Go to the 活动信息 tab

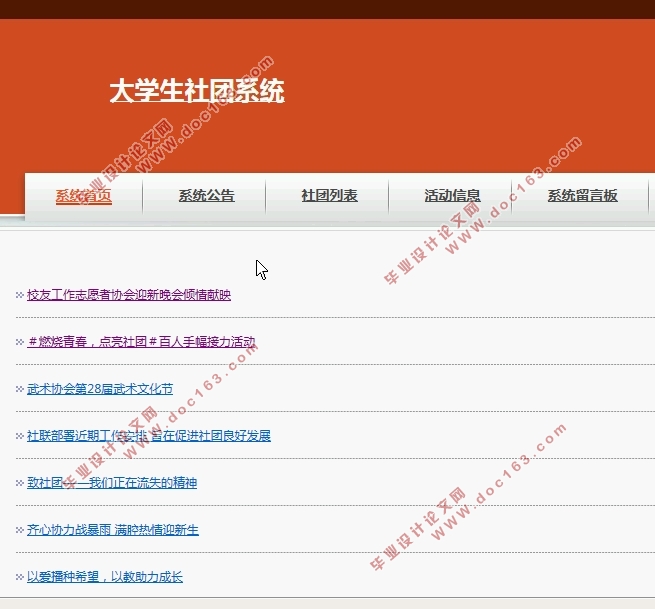pos(452,196)
